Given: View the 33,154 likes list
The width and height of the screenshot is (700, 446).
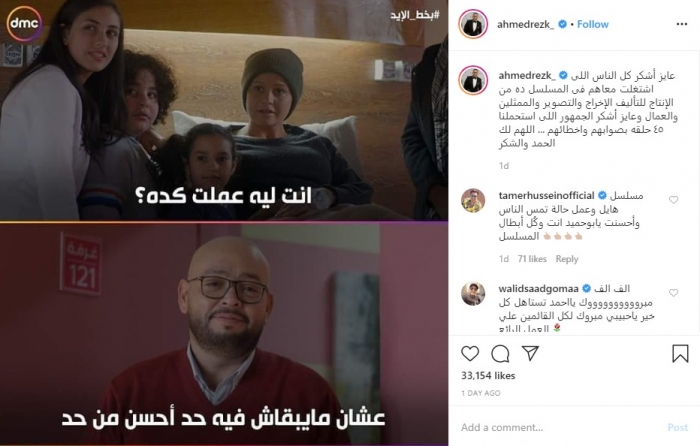Looking at the screenshot, I should 488,375.
